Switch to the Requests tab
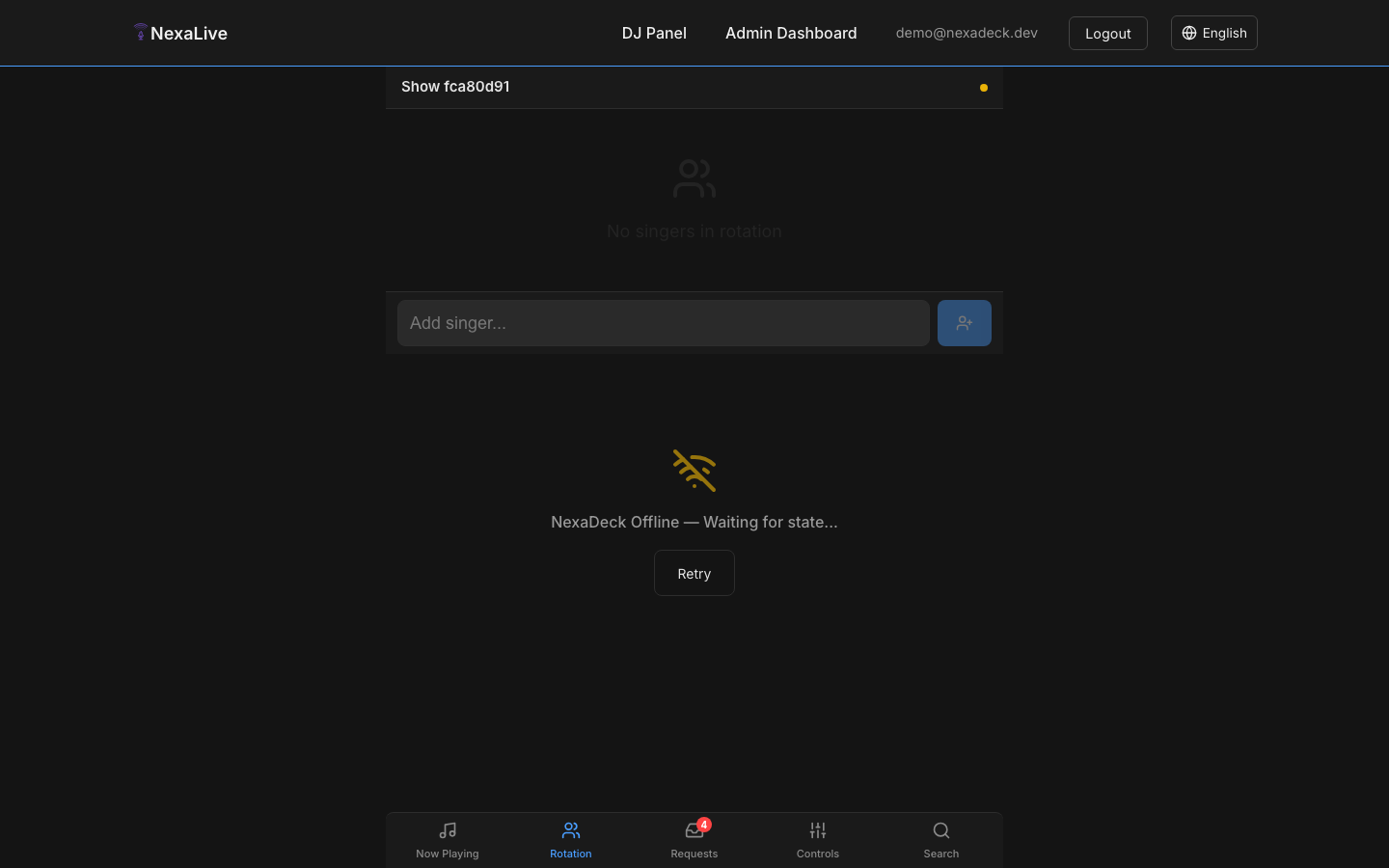 tap(694, 841)
